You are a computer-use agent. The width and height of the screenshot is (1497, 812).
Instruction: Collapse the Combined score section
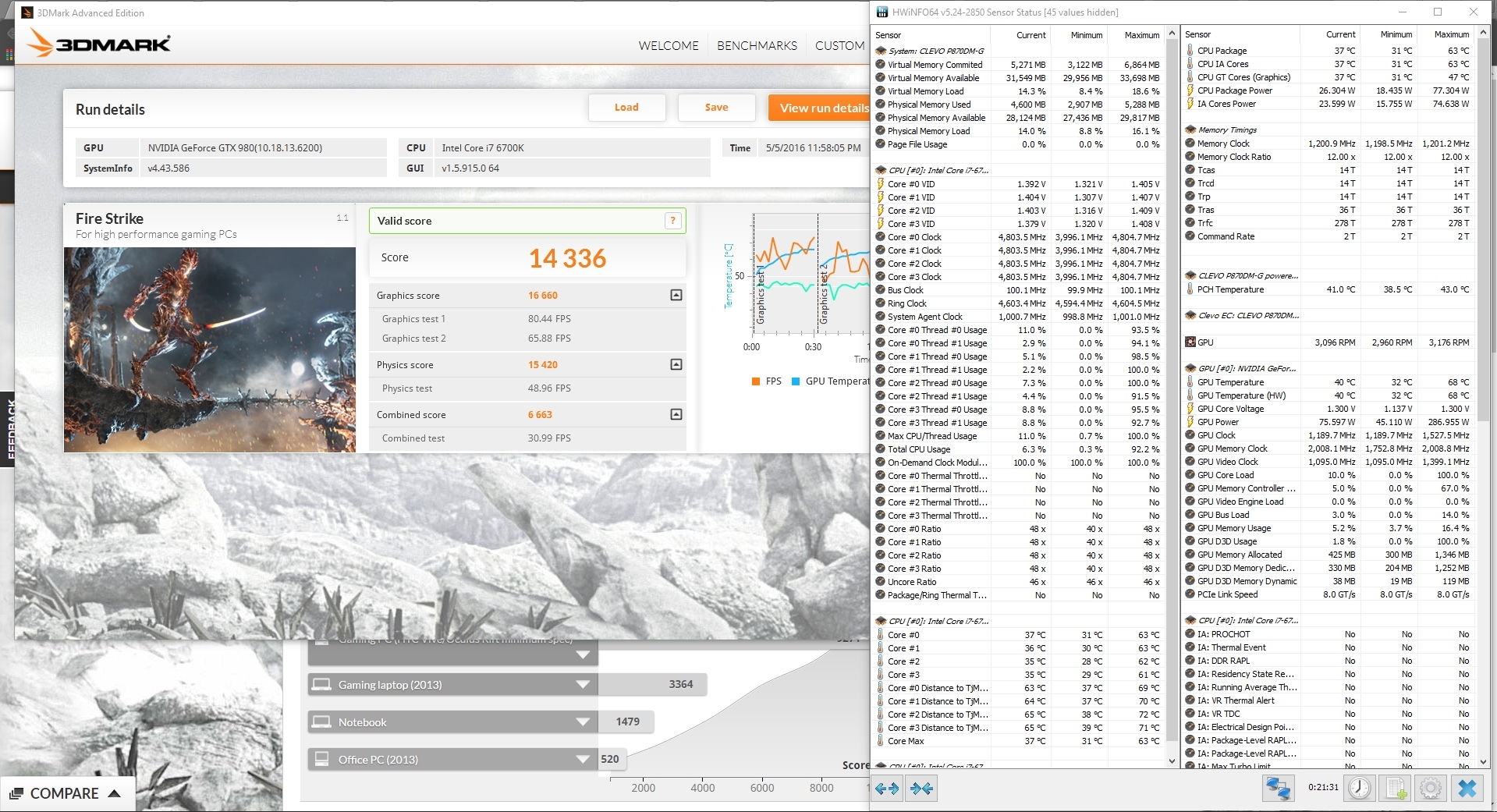(676, 414)
